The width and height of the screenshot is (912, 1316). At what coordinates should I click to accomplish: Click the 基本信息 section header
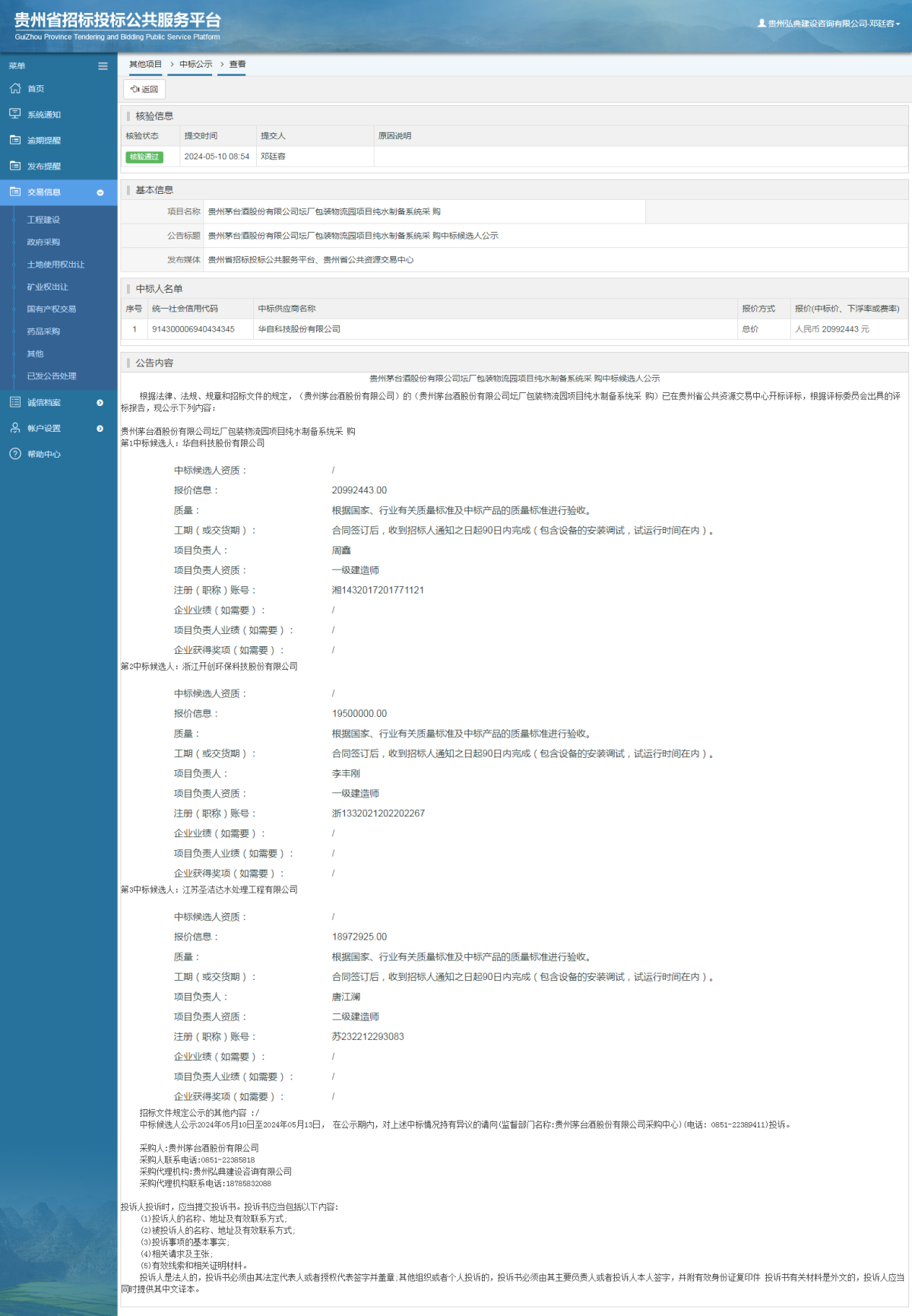point(154,190)
